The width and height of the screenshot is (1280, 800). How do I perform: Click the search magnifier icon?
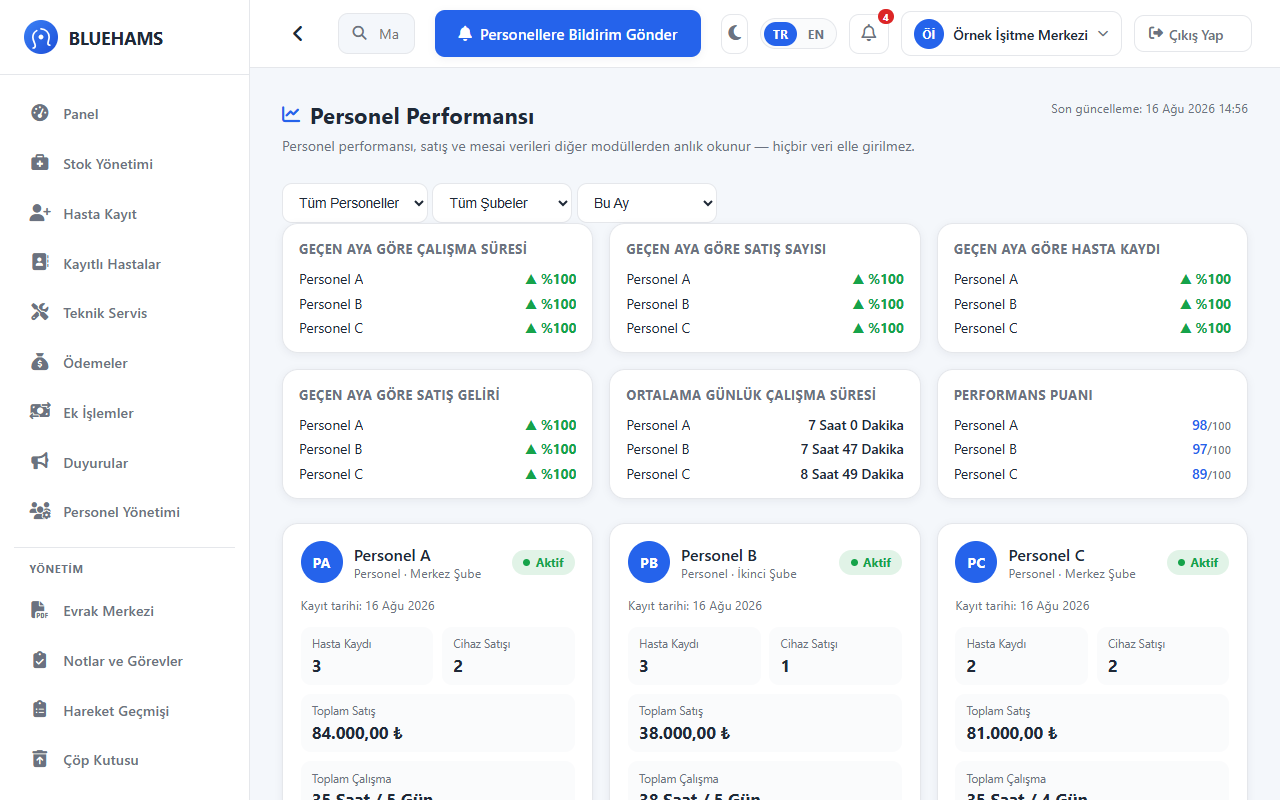tap(359, 34)
